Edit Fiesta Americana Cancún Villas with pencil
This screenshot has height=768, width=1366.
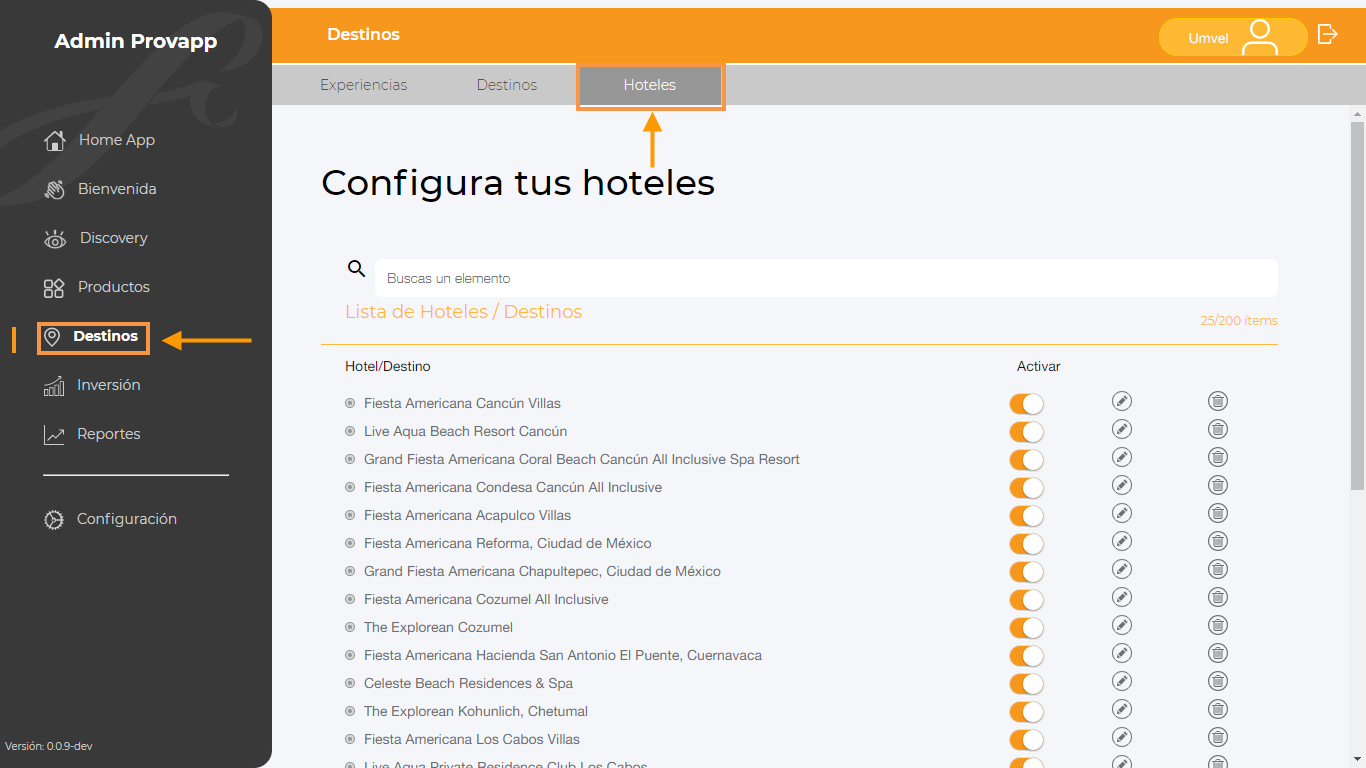pos(1122,401)
